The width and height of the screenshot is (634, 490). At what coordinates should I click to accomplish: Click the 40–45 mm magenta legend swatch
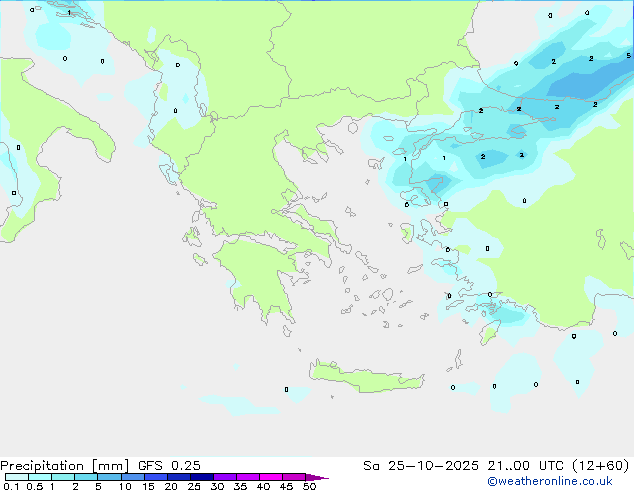[271, 477]
